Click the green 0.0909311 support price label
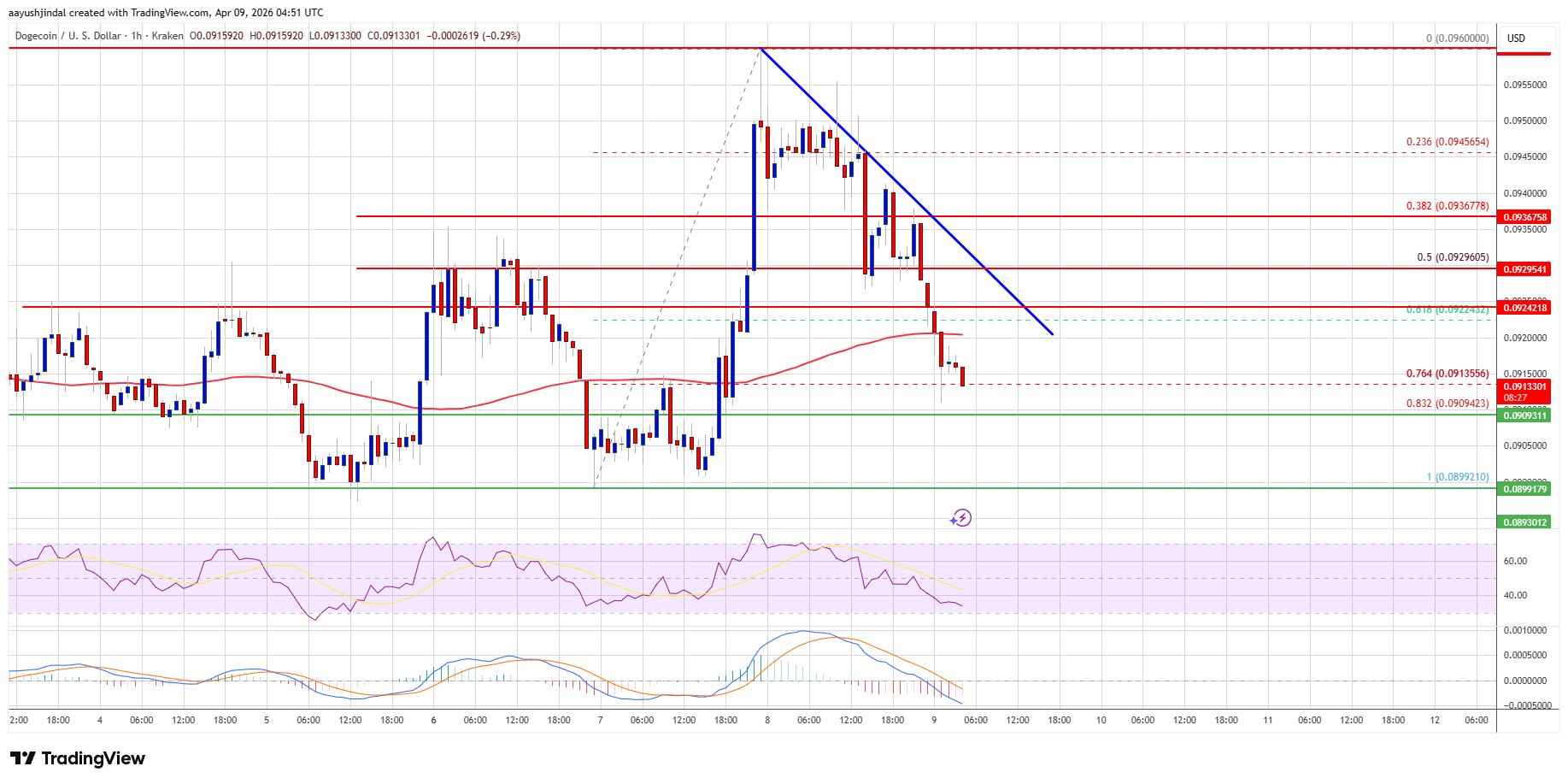 [x=1526, y=416]
